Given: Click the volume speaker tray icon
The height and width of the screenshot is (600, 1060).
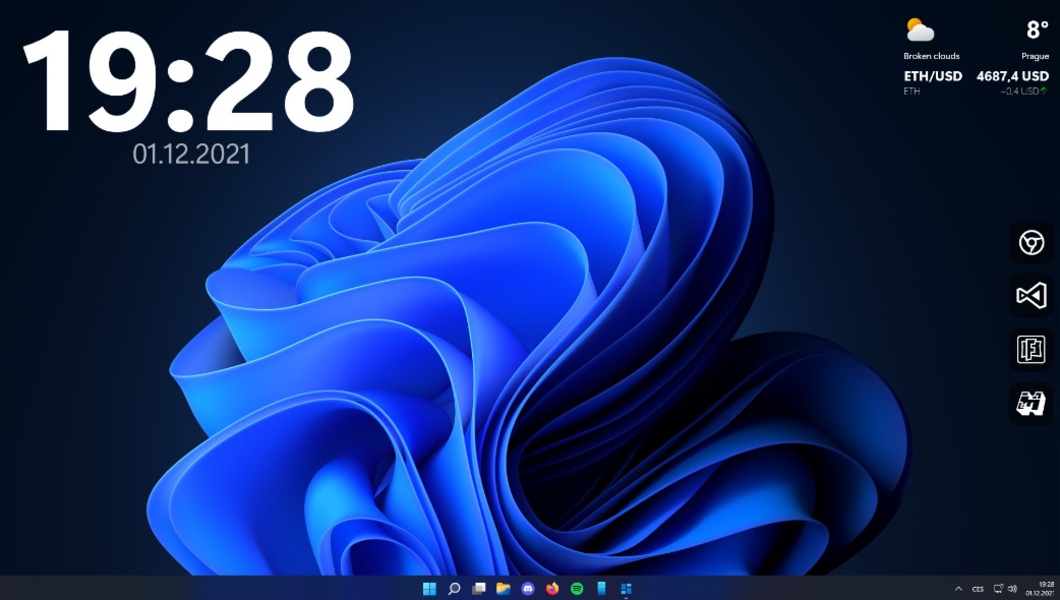Looking at the screenshot, I should click(x=1013, y=589).
